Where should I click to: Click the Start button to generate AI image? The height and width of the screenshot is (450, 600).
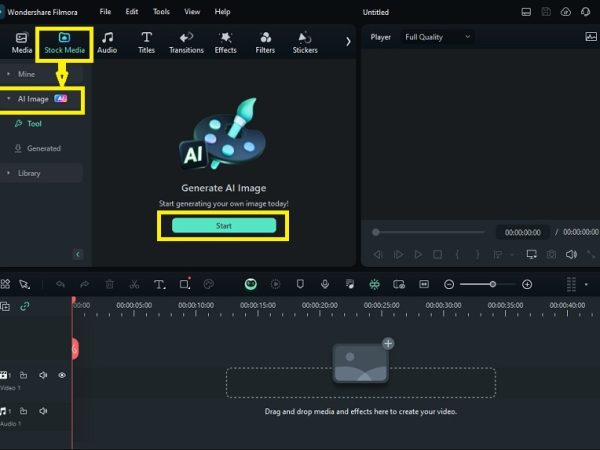(x=224, y=226)
